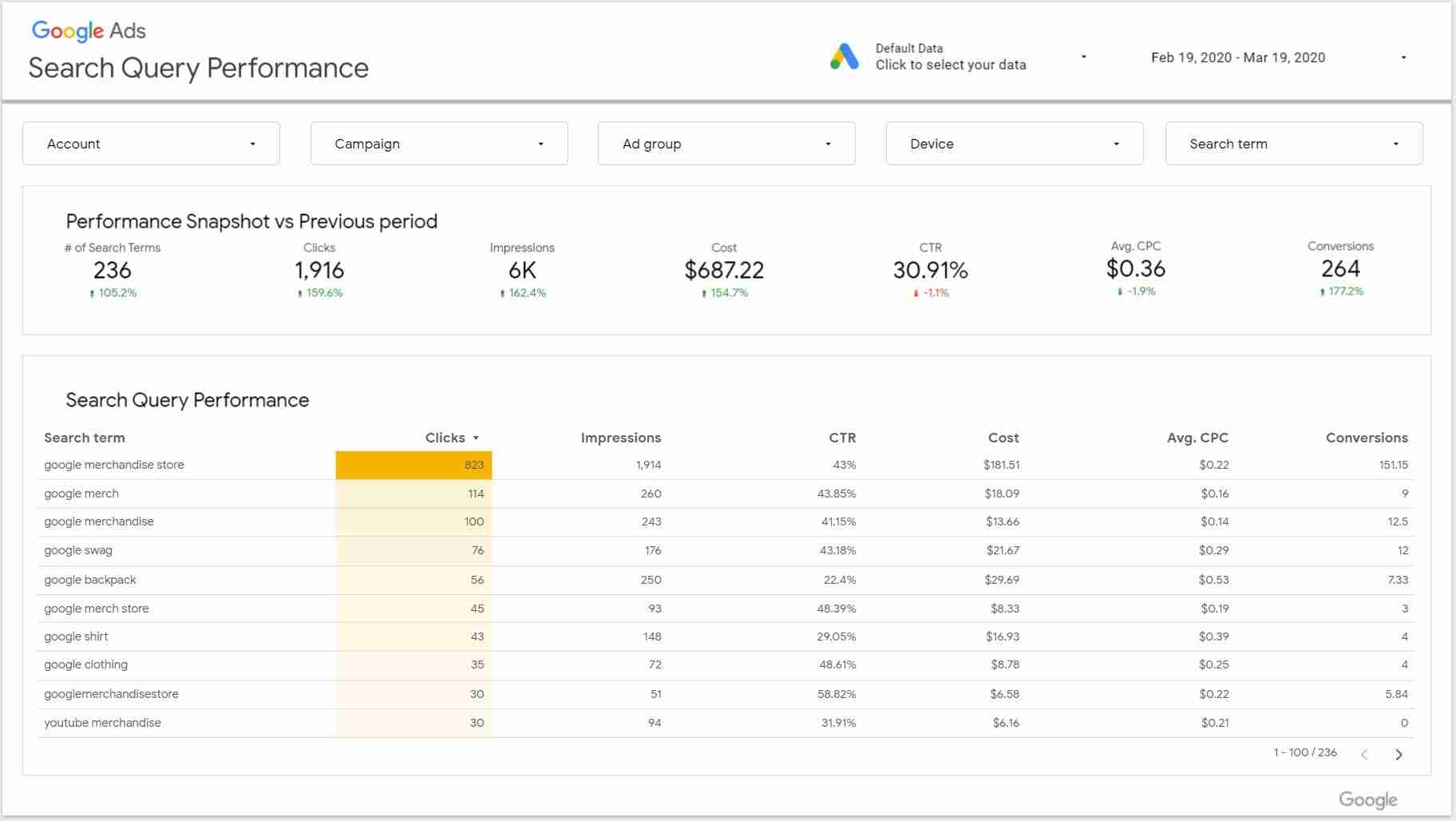Sort table by CTR column header
Viewport: 1456px width, 821px height.
coord(842,438)
